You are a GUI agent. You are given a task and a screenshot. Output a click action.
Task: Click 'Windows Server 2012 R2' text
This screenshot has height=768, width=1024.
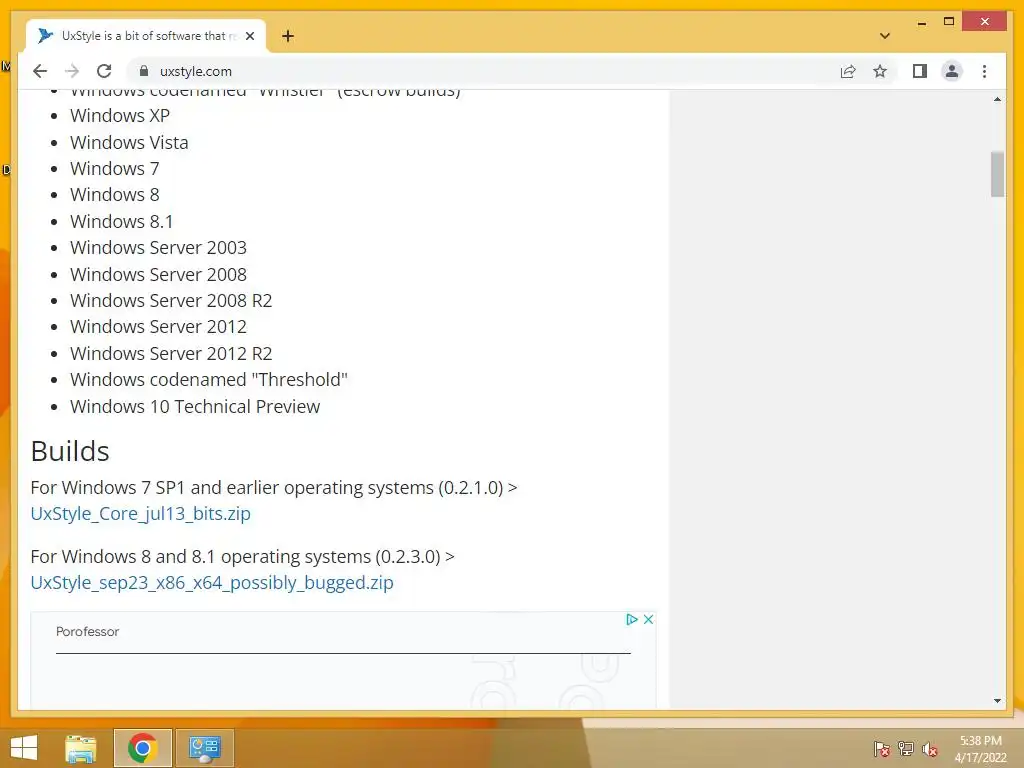coord(171,353)
